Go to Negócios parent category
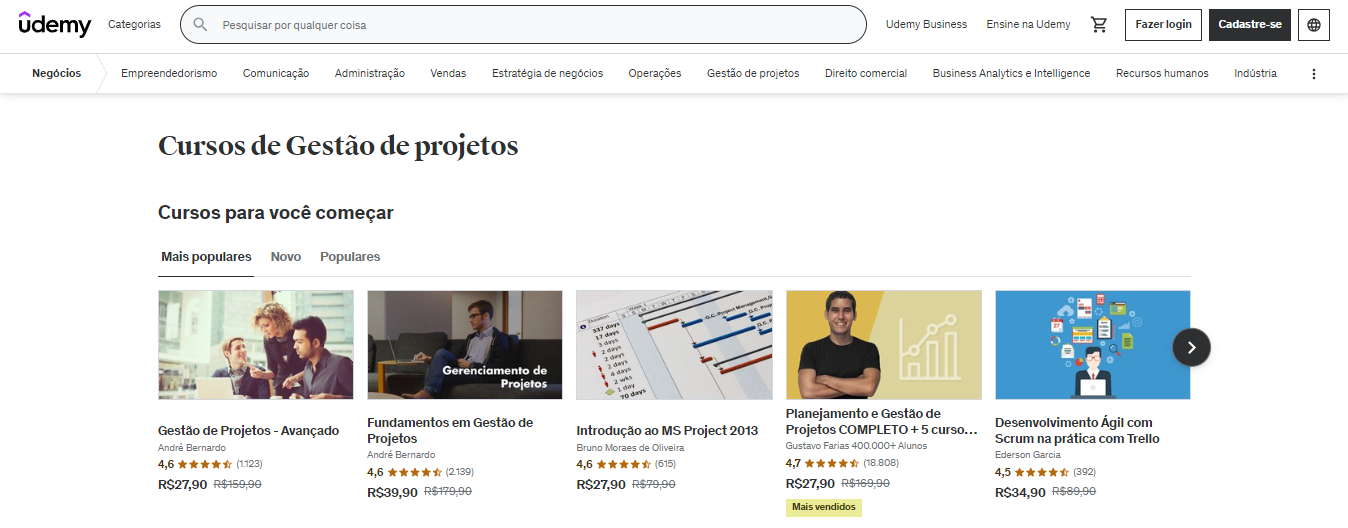This screenshot has width=1348, height=528. (57, 73)
